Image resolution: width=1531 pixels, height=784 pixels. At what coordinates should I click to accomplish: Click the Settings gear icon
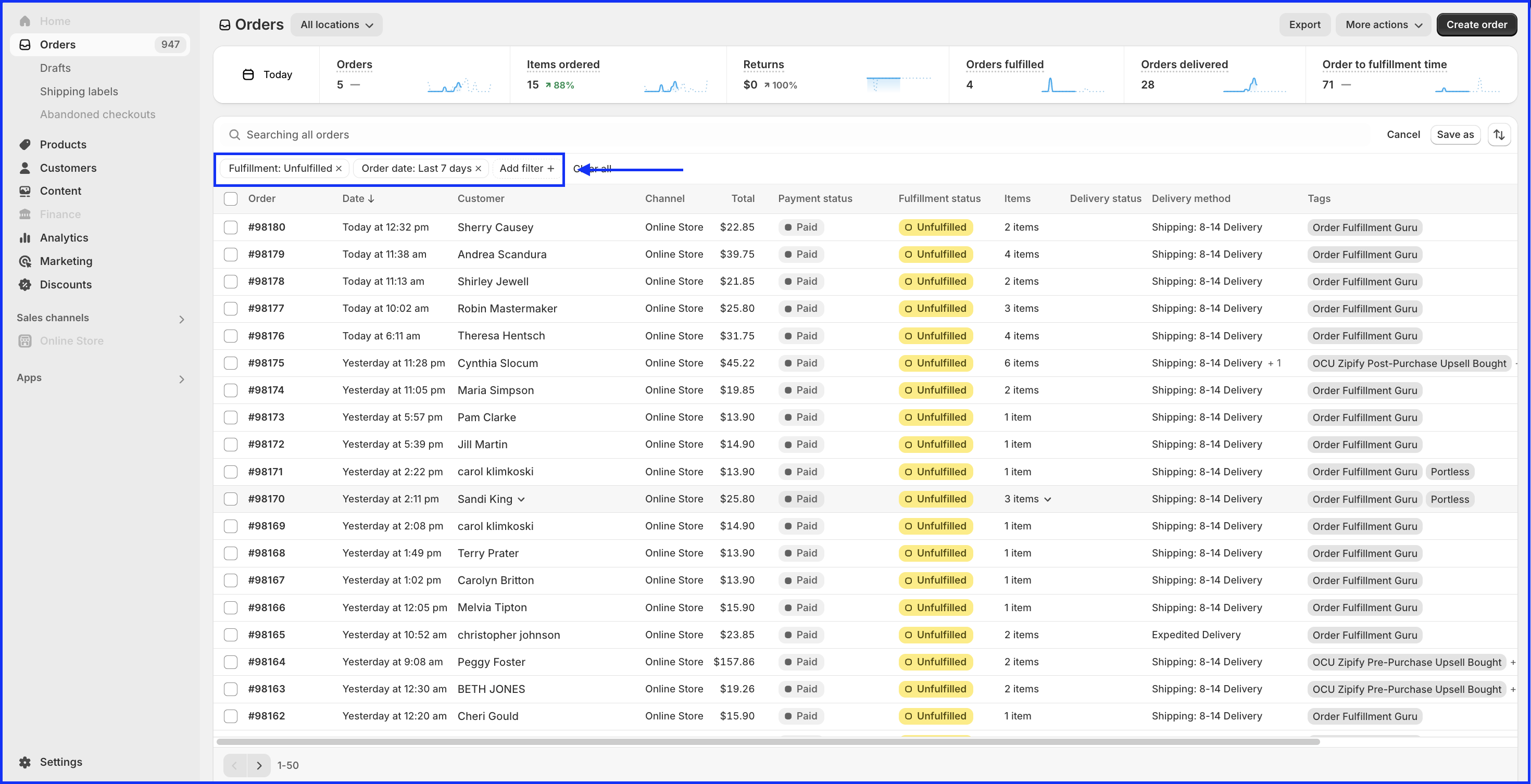coord(25,762)
